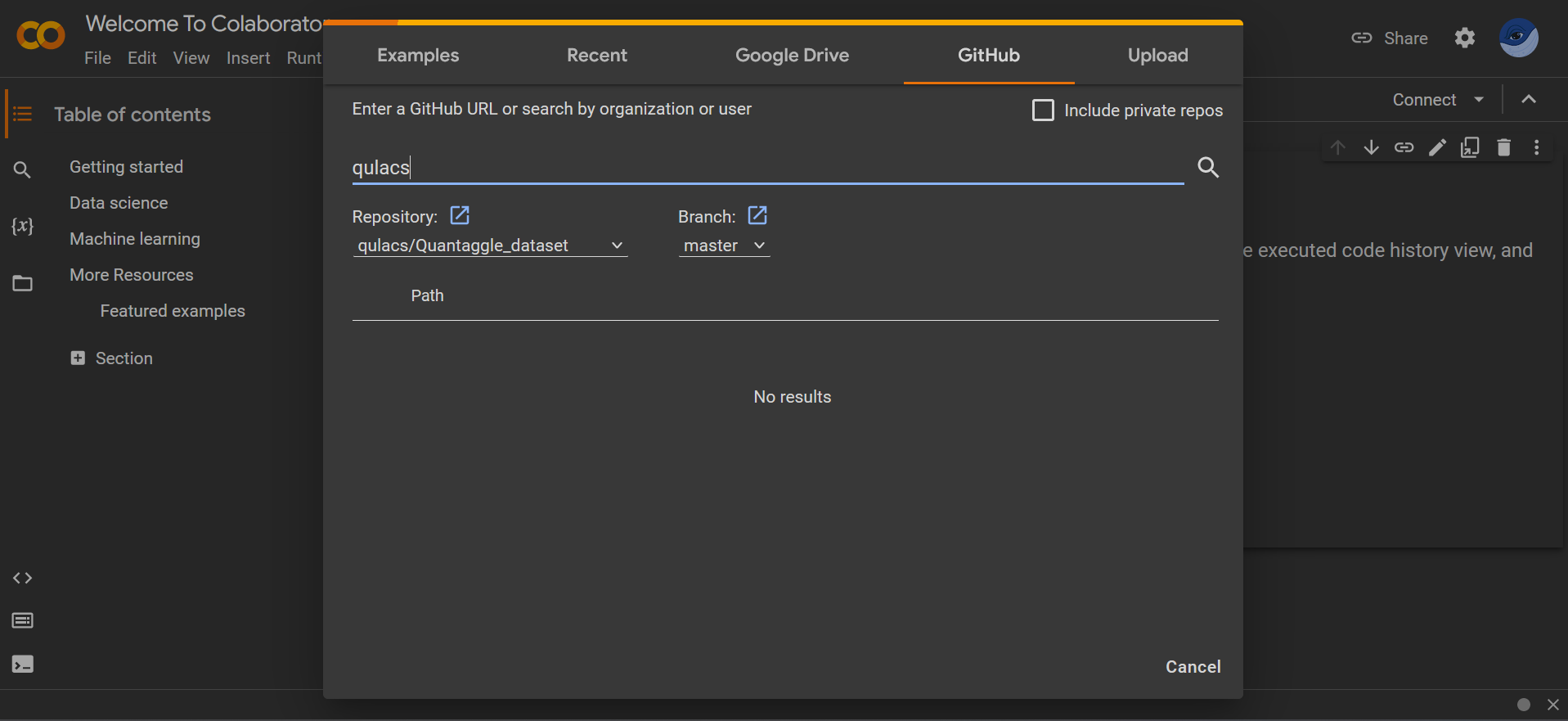The height and width of the screenshot is (721, 1568).
Task: Open the File menu
Action: coord(97,58)
